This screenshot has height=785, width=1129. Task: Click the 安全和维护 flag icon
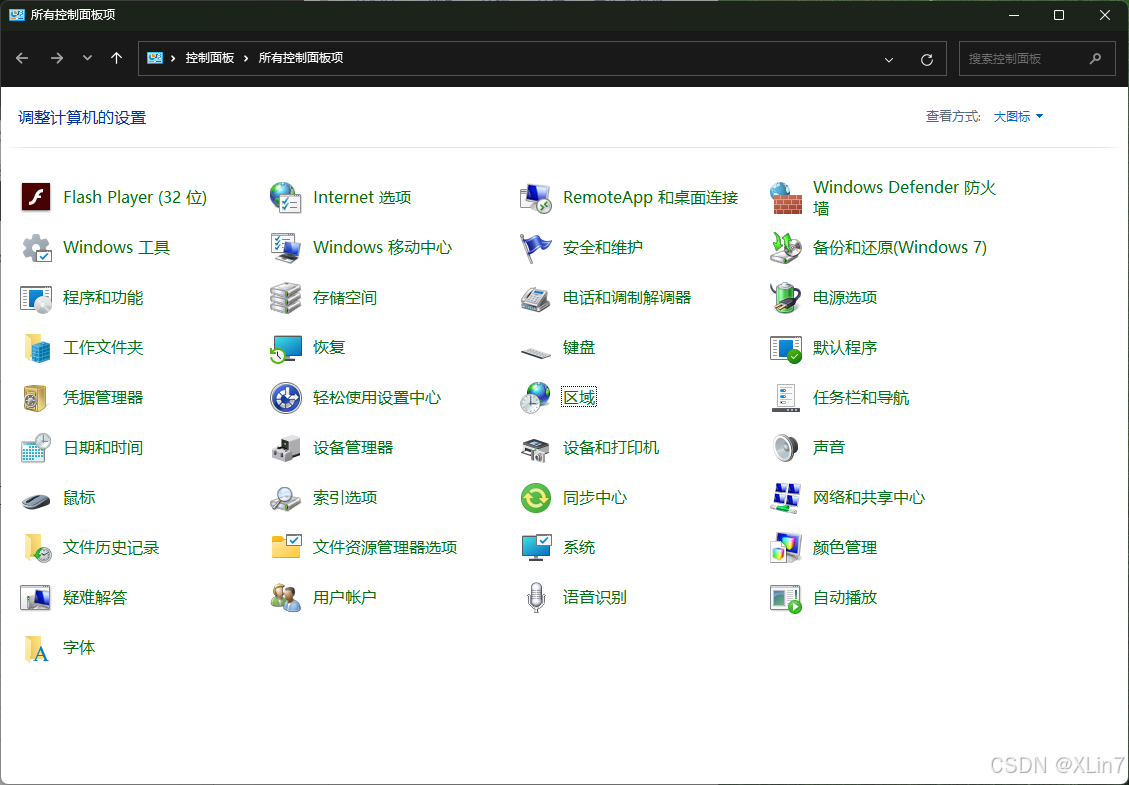536,248
